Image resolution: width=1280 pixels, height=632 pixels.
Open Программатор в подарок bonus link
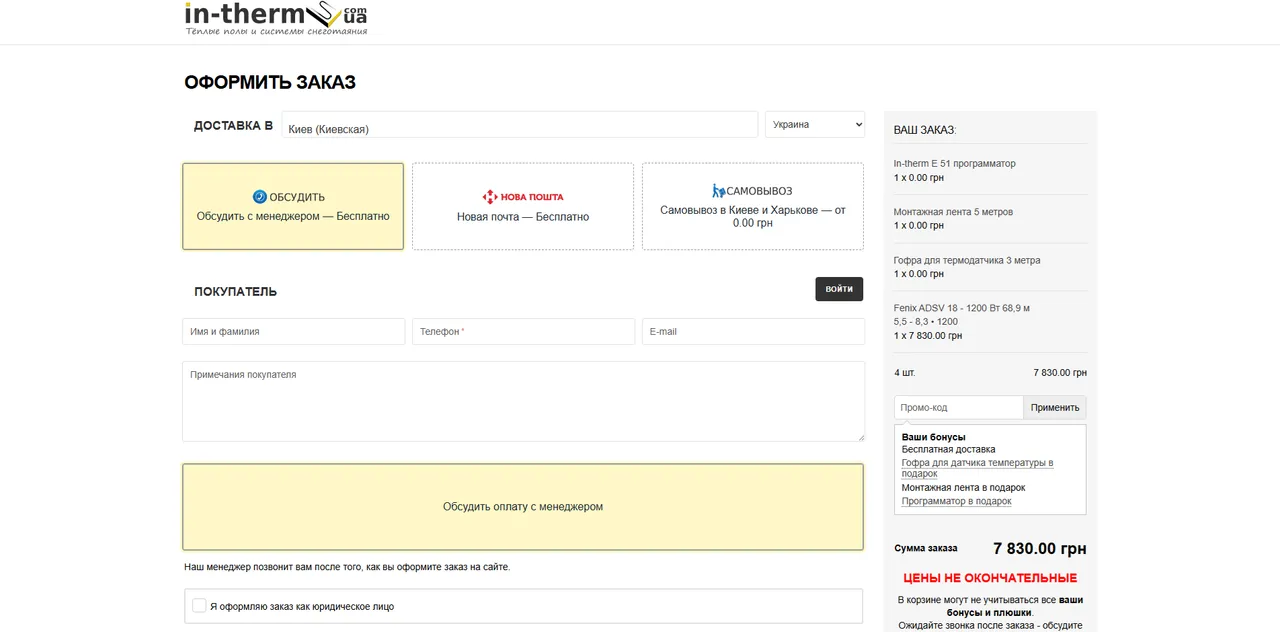coord(956,501)
